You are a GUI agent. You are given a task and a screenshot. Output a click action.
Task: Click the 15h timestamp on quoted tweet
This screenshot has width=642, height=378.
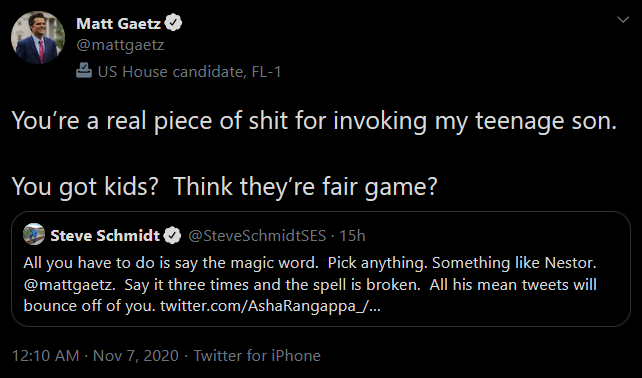pyautogui.click(x=352, y=235)
